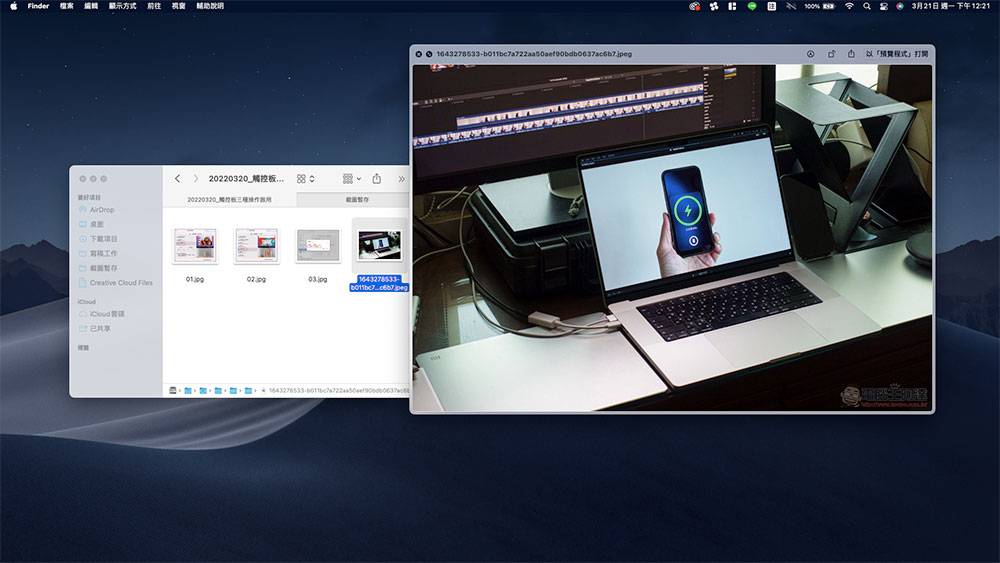Expand the group-by options dropdown in Finder

click(x=351, y=179)
